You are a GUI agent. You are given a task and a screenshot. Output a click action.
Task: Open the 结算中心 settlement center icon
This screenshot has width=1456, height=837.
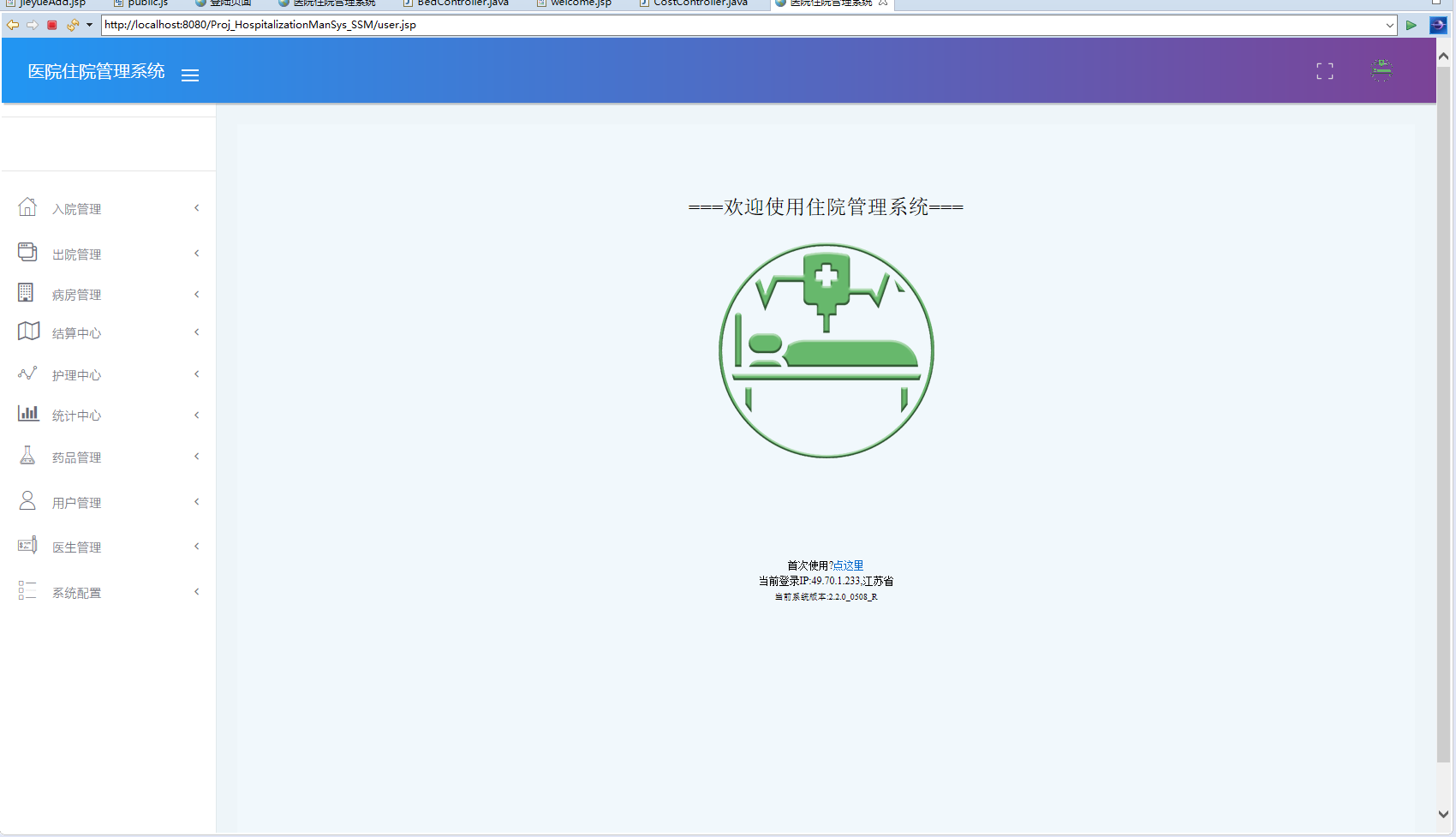tap(27, 332)
